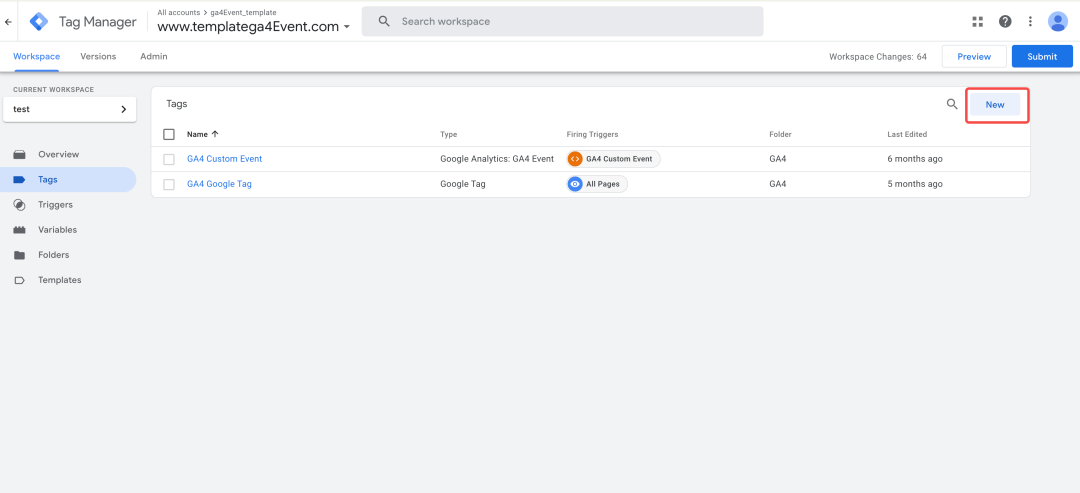This screenshot has height=493, width=1080.
Task: Open the GA4 Google Tag link
Action: coord(219,185)
